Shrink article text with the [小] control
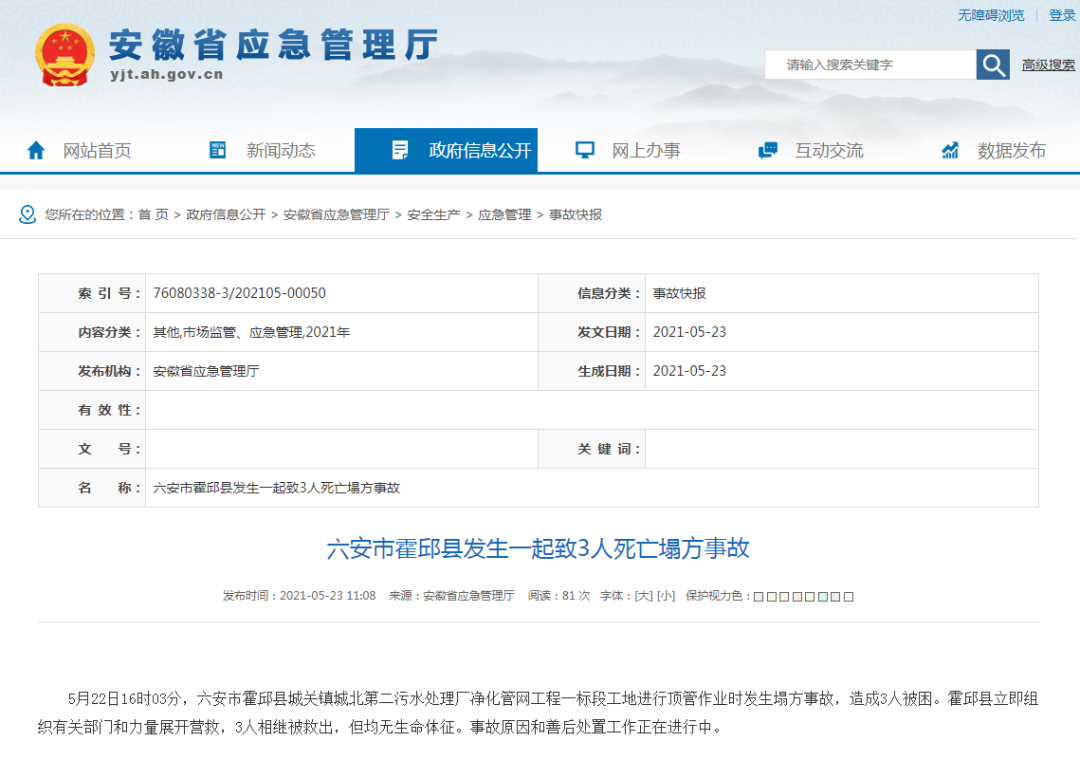Viewport: 1080px width, 760px height. point(668,596)
